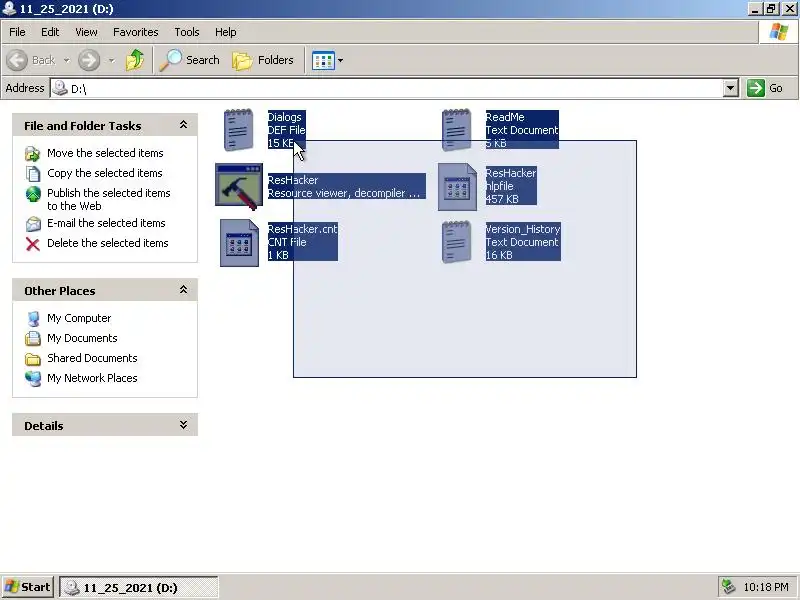Select the ResHacker application hammer icon

(239, 186)
